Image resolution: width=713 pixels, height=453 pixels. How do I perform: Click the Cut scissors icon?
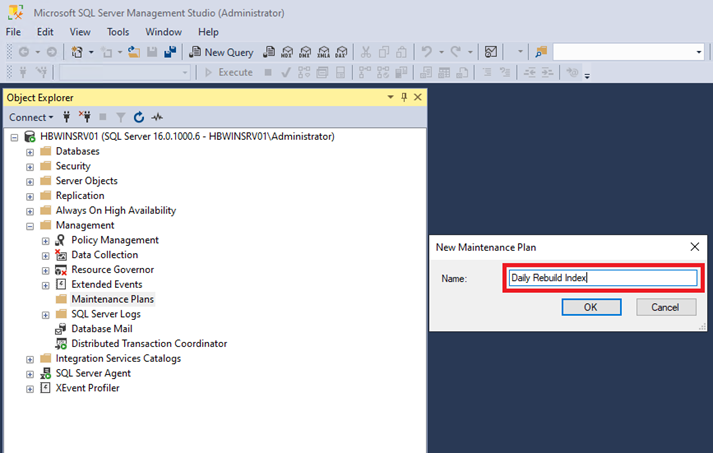(x=366, y=52)
